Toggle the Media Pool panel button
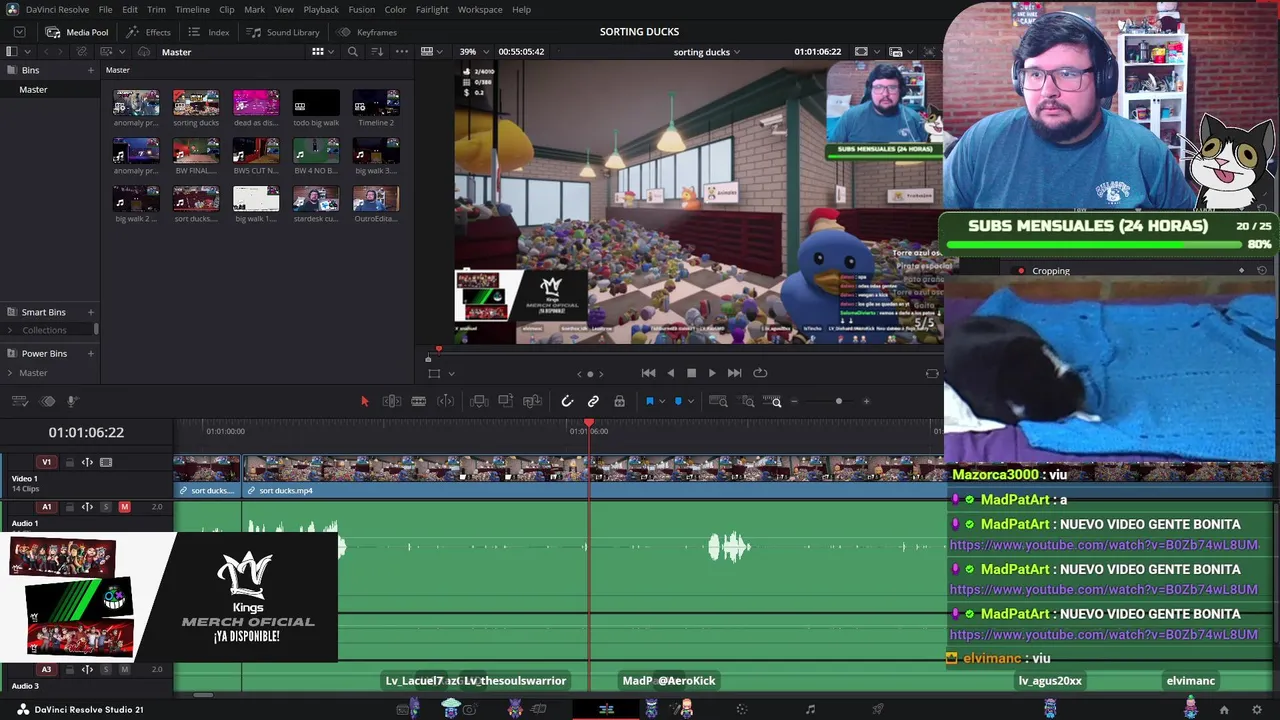 (x=77, y=32)
